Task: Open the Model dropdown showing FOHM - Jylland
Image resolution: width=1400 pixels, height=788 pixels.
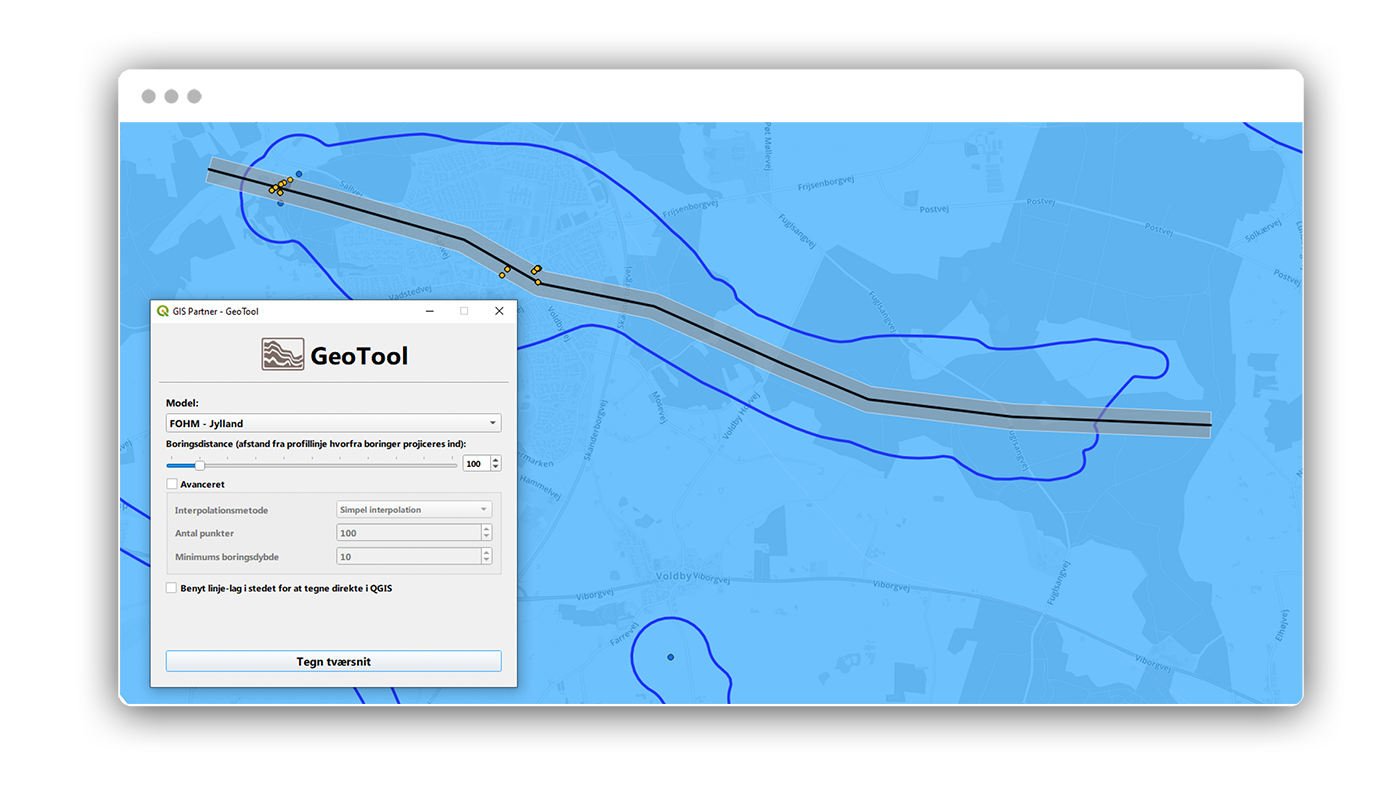Action: pos(333,423)
